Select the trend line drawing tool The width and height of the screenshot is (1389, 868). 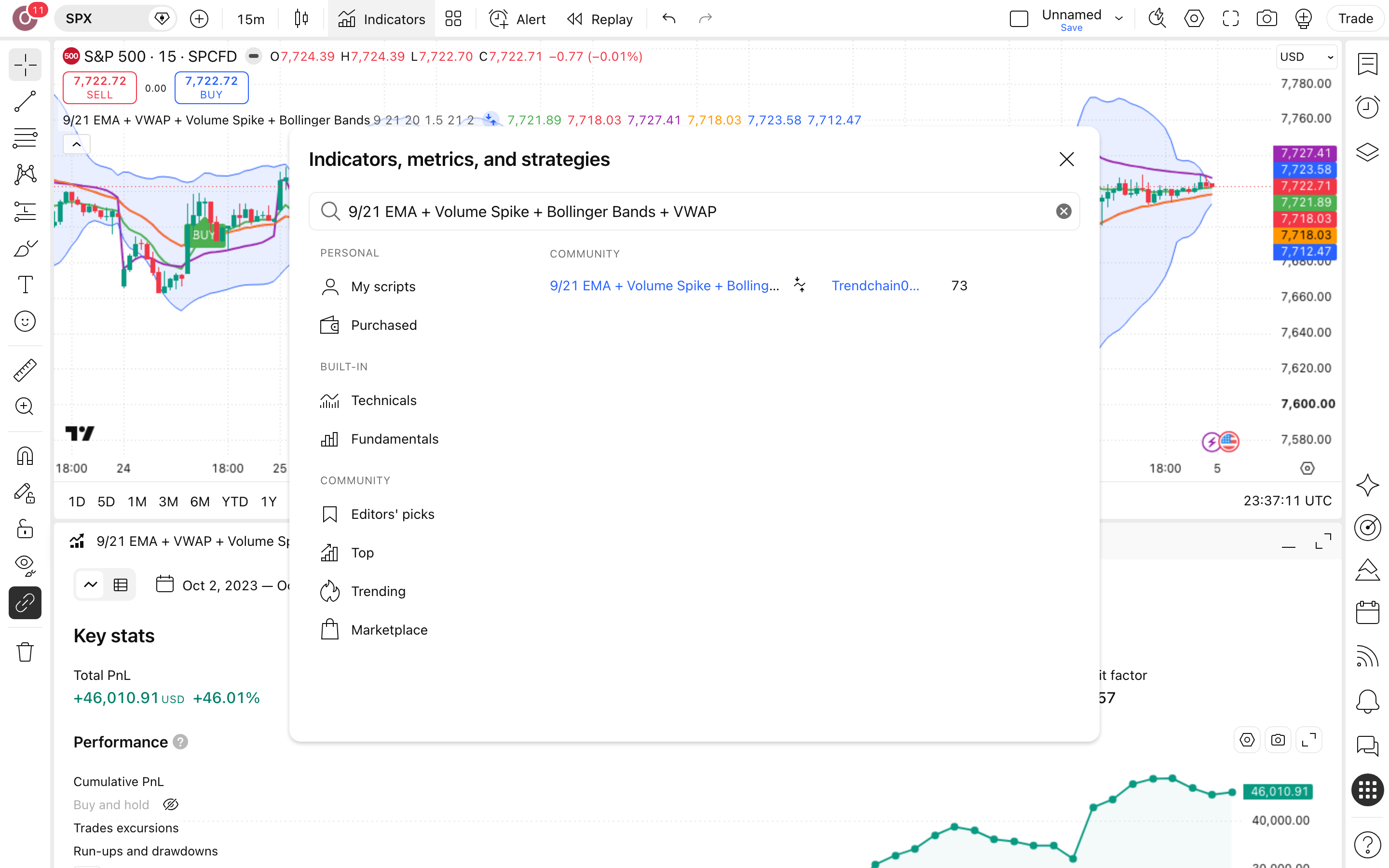coord(25,102)
